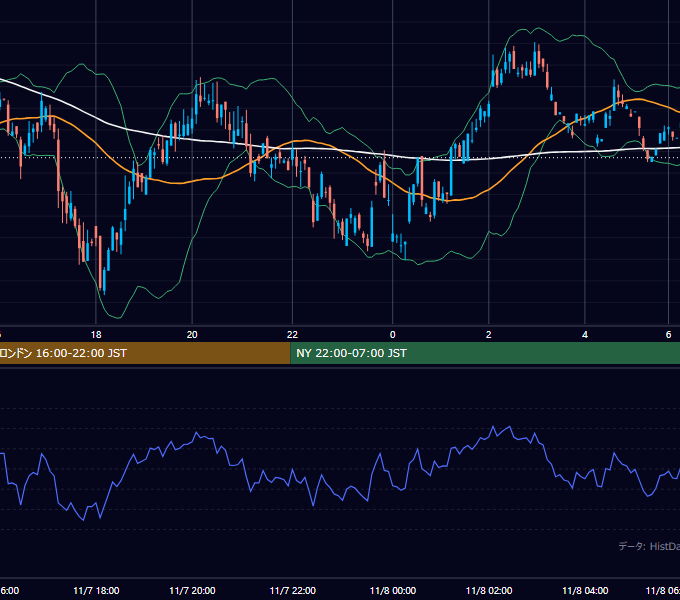Screen dimensions: 680x600
Task: Select the "4" hour label on price chart axis
Action: point(585,335)
